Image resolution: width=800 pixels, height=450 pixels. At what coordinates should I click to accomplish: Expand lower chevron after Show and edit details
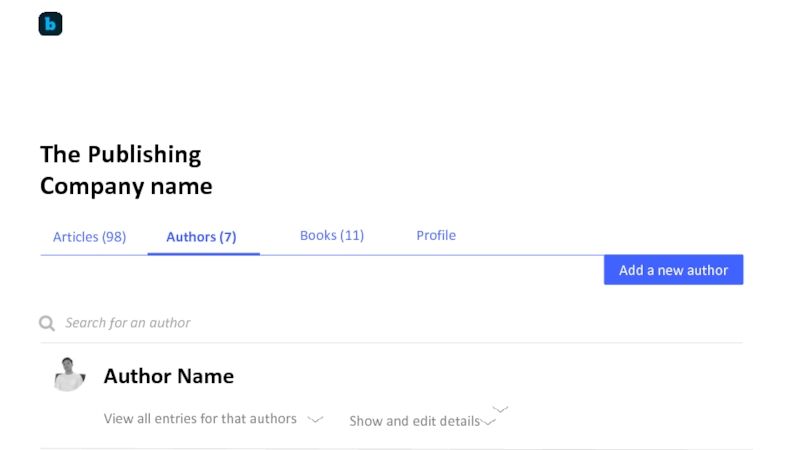pyautogui.click(x=488, y=423)
